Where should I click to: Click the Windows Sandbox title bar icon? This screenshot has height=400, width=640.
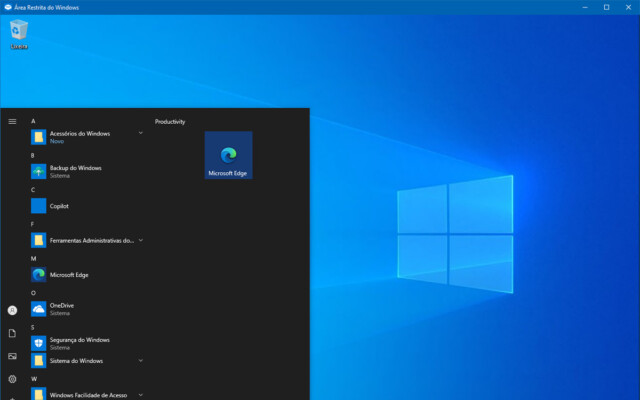coord(8,7)
